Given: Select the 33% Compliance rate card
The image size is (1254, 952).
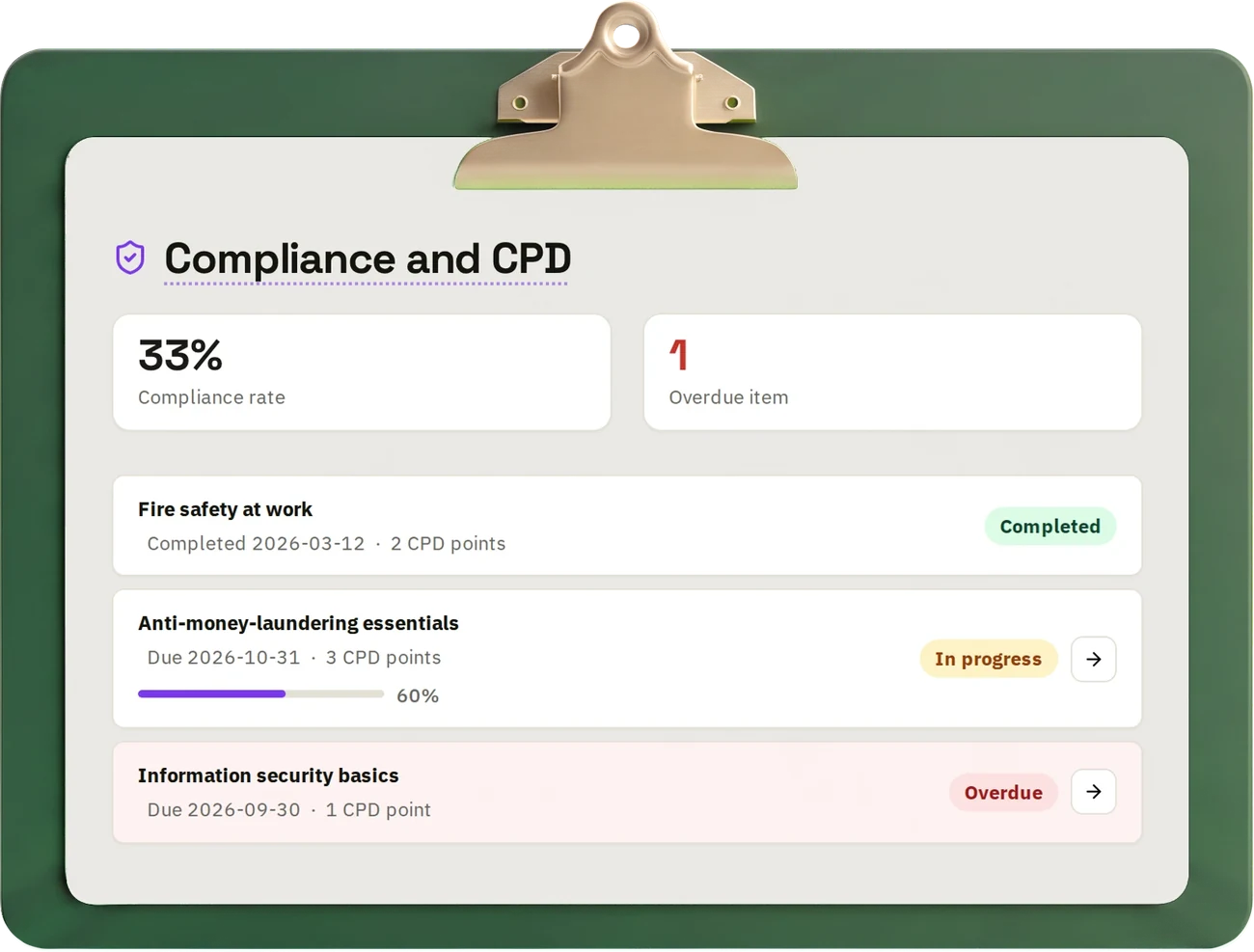Looking at the screenshot, I should click(x=362, y=372).
